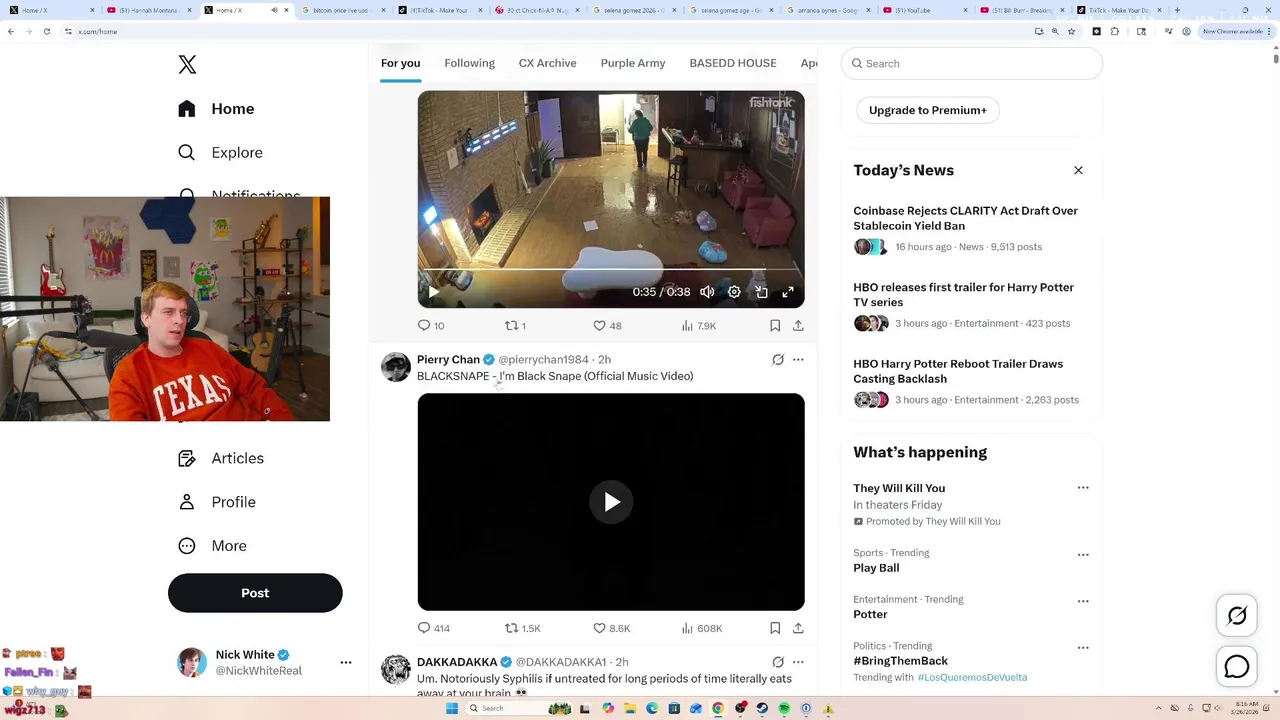
Task: Go to Profile in the sidebar
Action: 217,502
